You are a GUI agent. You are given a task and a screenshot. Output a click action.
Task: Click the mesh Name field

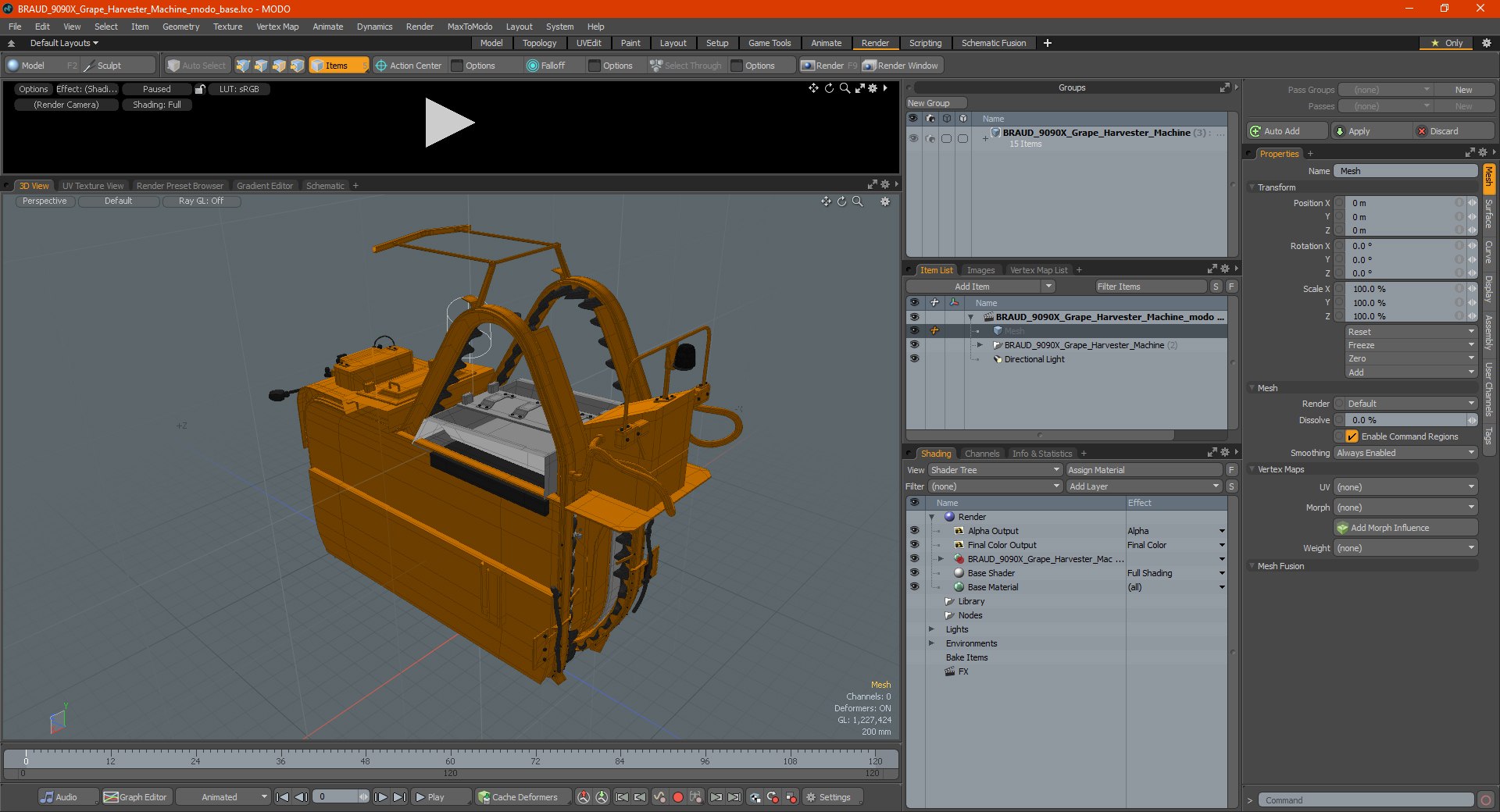1405,171
